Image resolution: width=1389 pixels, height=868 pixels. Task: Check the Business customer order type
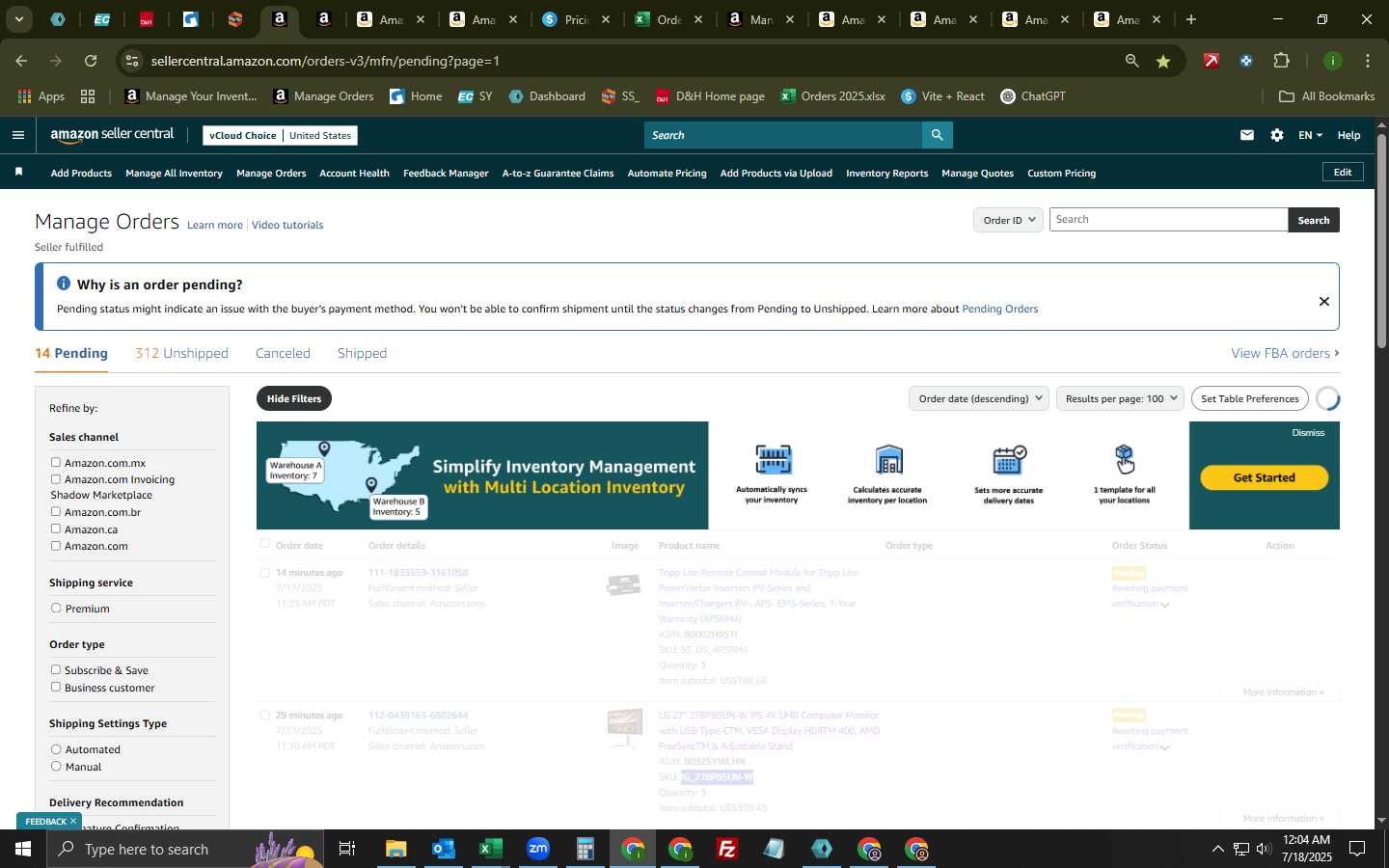(56, 688)
